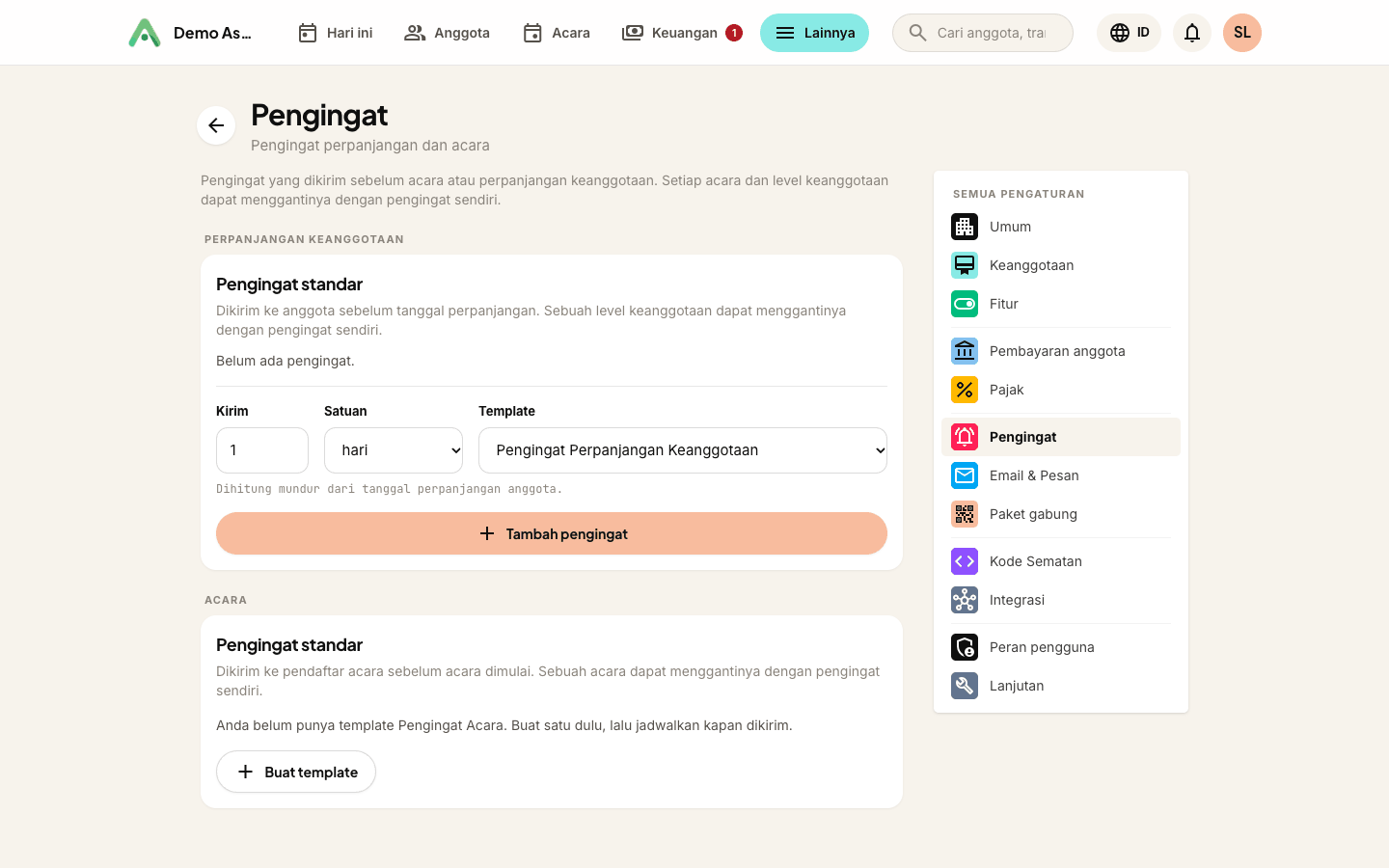Click the Fitur toggle icon
This screenshot has height=868, width=1389.
965,304
